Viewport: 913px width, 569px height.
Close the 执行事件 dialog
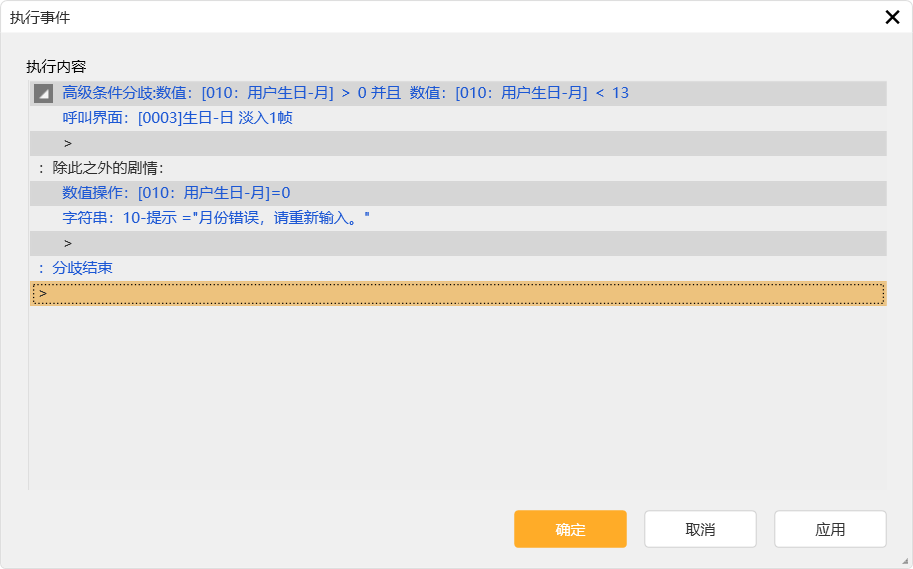[x=892, y=17]
